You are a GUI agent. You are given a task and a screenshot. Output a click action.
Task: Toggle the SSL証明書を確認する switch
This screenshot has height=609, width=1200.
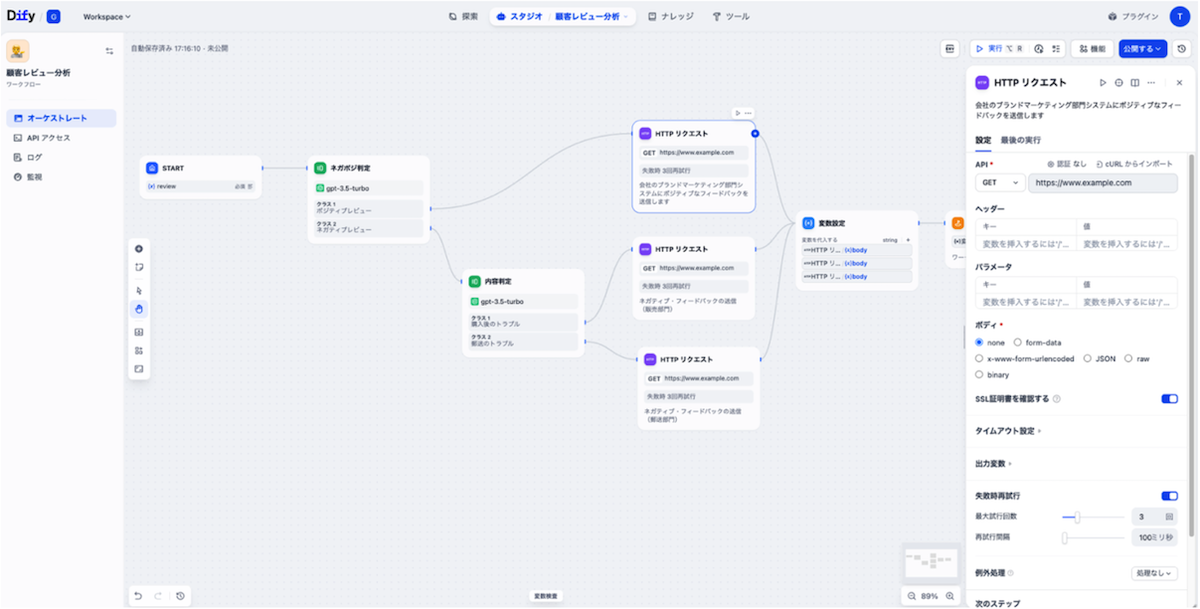pyautogui.click(x=1169, y=399)
